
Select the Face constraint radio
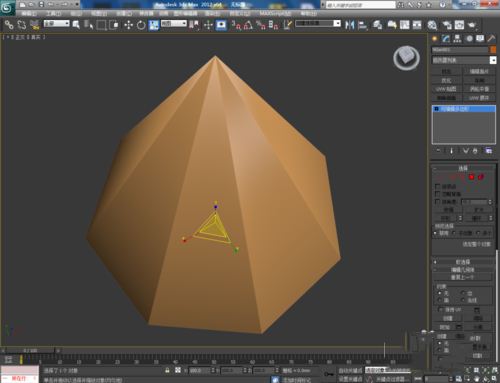(x=440, y=300)
